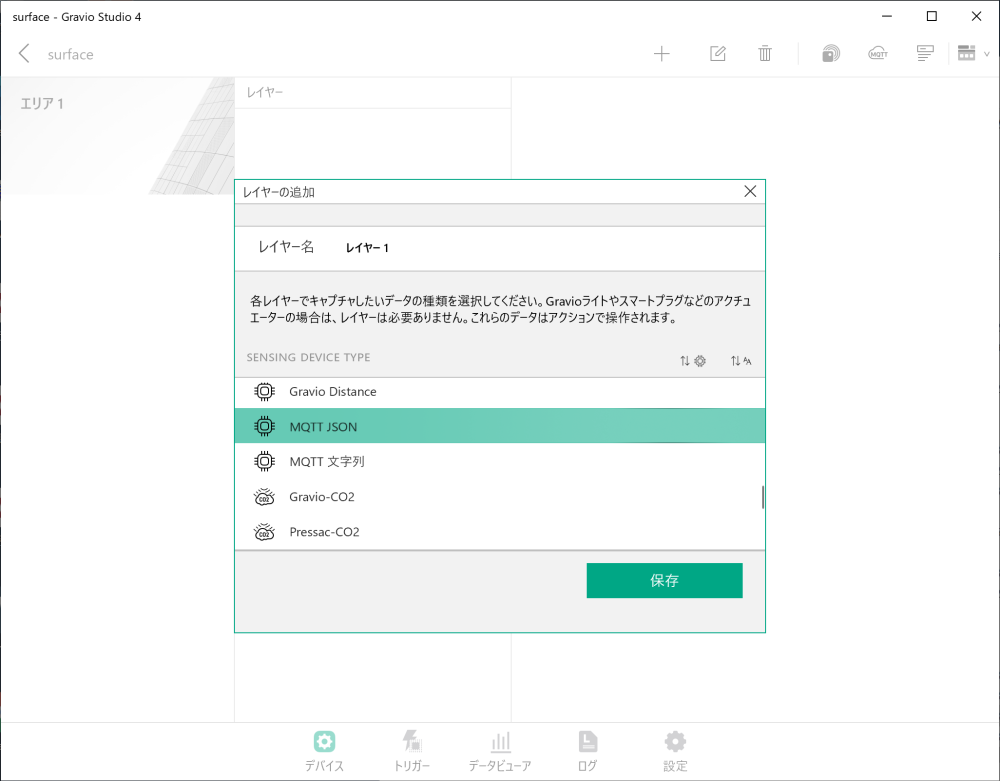Sort sensing device types alphabetically
Screen dimensions: 1000x781
(741, 360)
